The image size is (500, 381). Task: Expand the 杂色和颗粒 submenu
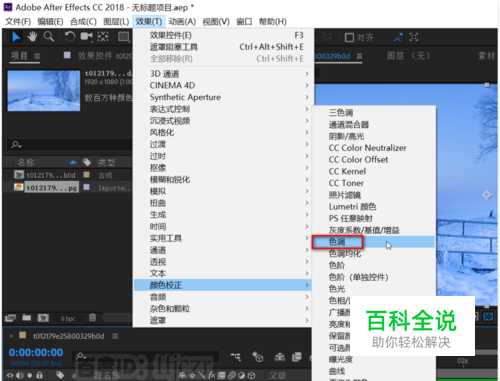(222, 309)
